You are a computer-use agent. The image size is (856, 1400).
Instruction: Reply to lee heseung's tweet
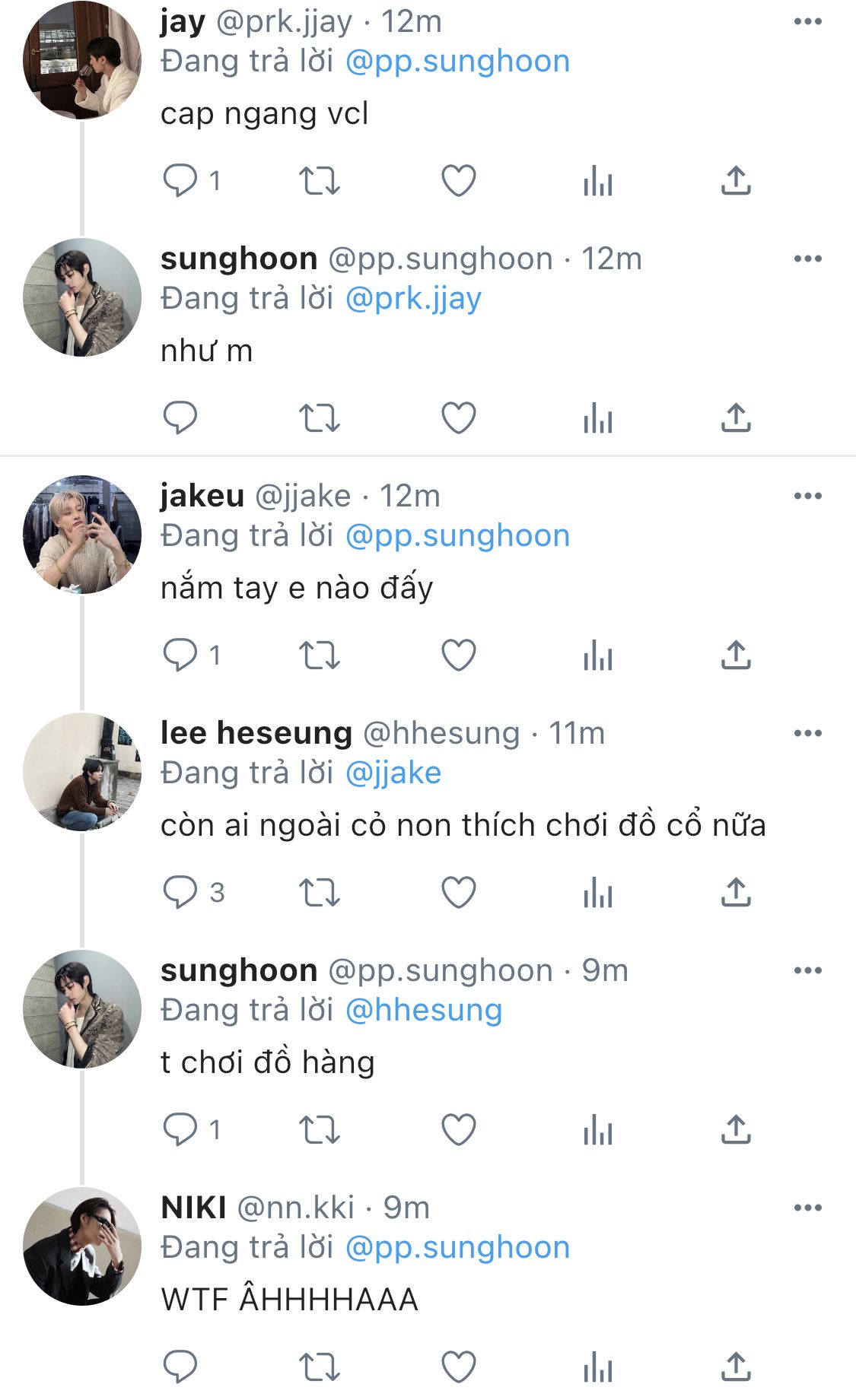(180, 893)
